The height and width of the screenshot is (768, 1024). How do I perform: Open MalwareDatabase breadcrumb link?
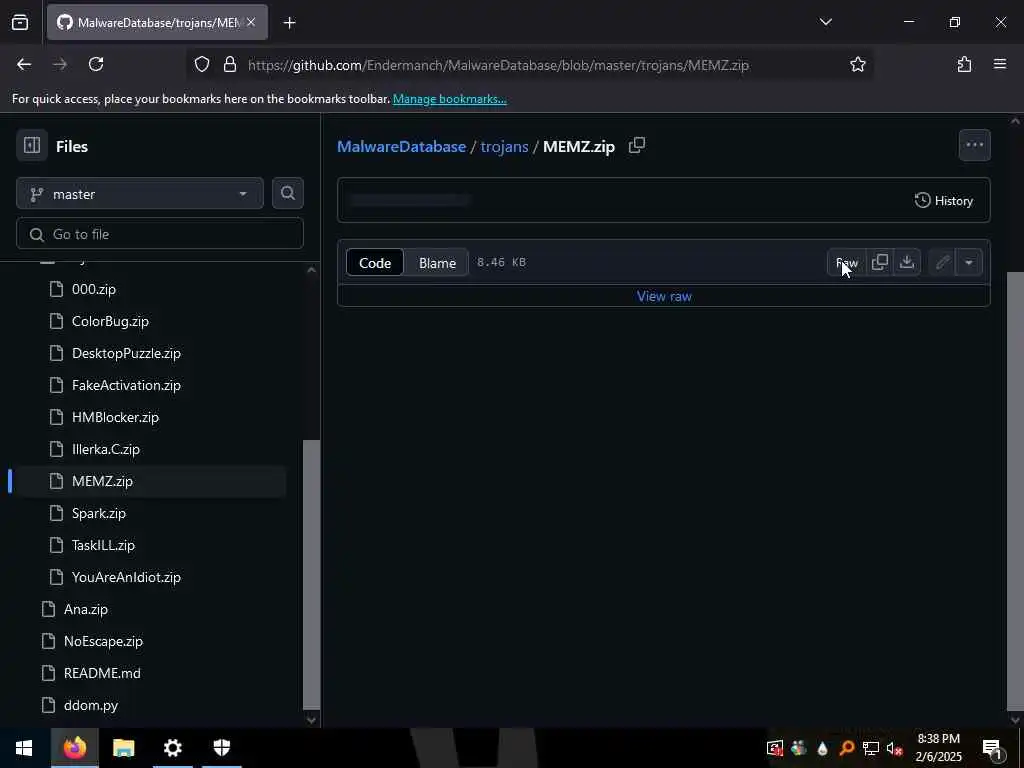tap(401, 146)
